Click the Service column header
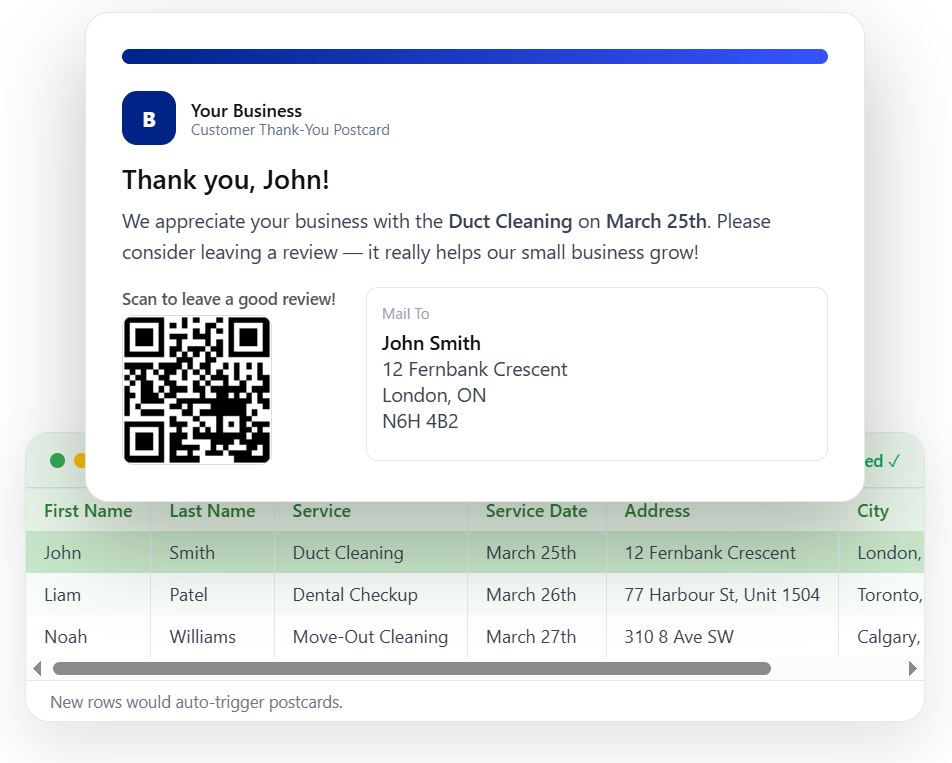 [321, 511]
